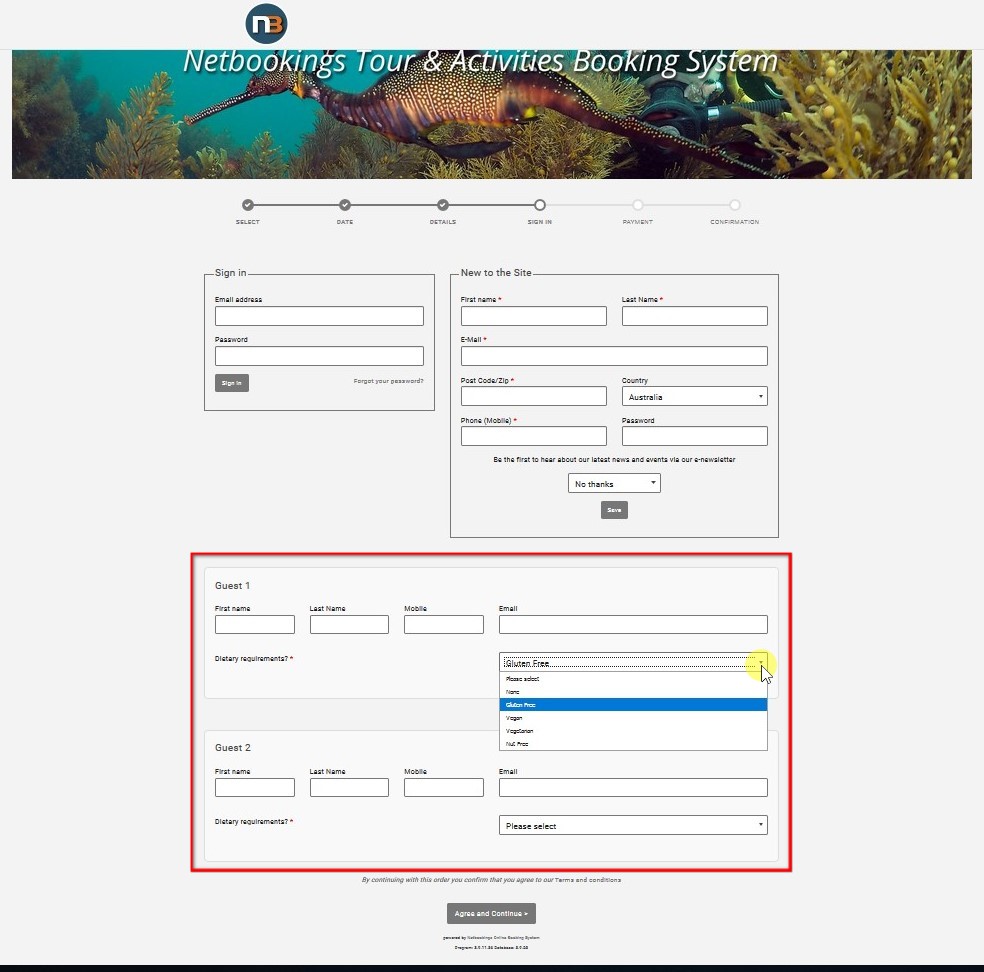984x972 pixels.
Task: Click the SIGN IN progress circle
Action: tap(540, 203)
